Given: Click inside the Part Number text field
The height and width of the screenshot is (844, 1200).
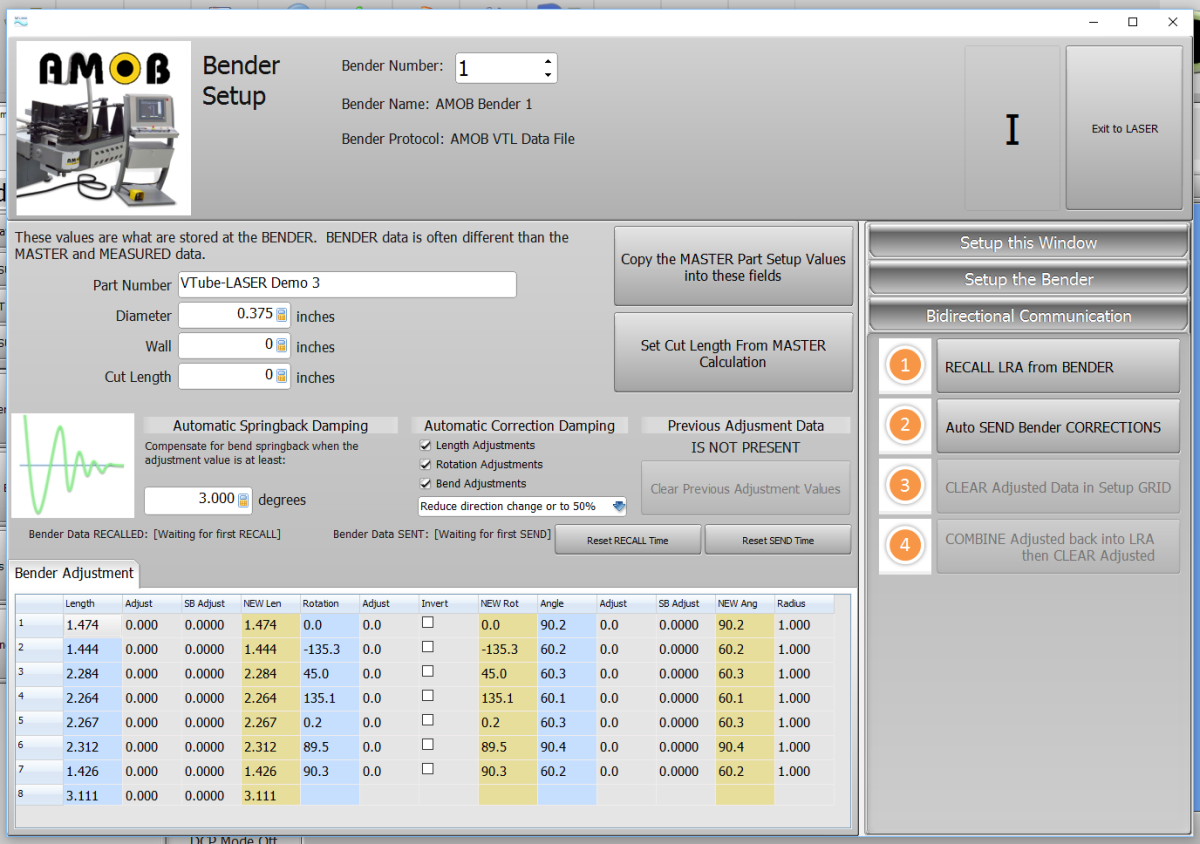Looking at the screenshot, I should 347,284.
